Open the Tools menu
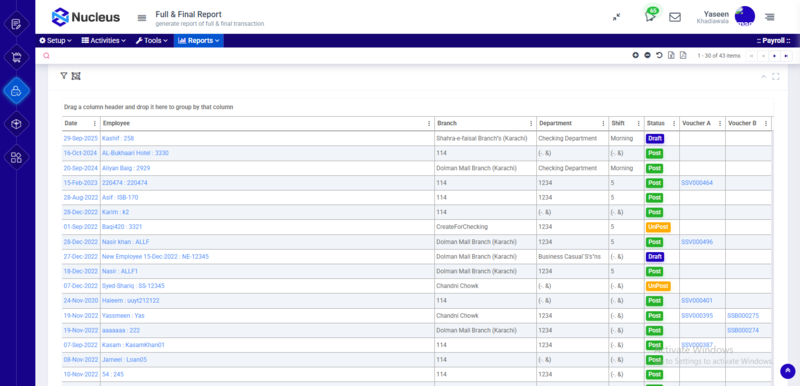The height and width of the screenshot is (386, 800). point(152,41)
